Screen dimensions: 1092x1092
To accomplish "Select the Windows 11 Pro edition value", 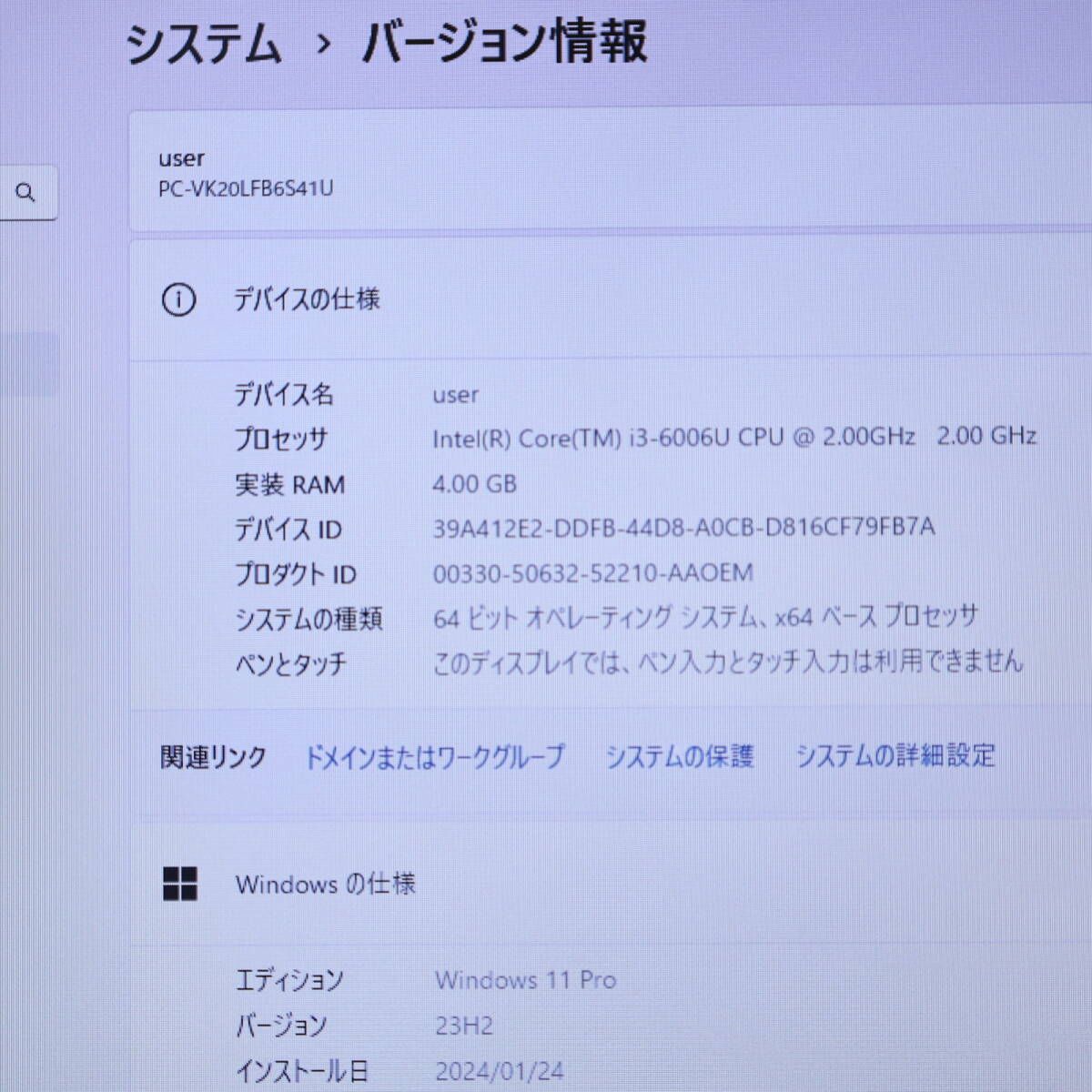I will (x=525, y=980).
